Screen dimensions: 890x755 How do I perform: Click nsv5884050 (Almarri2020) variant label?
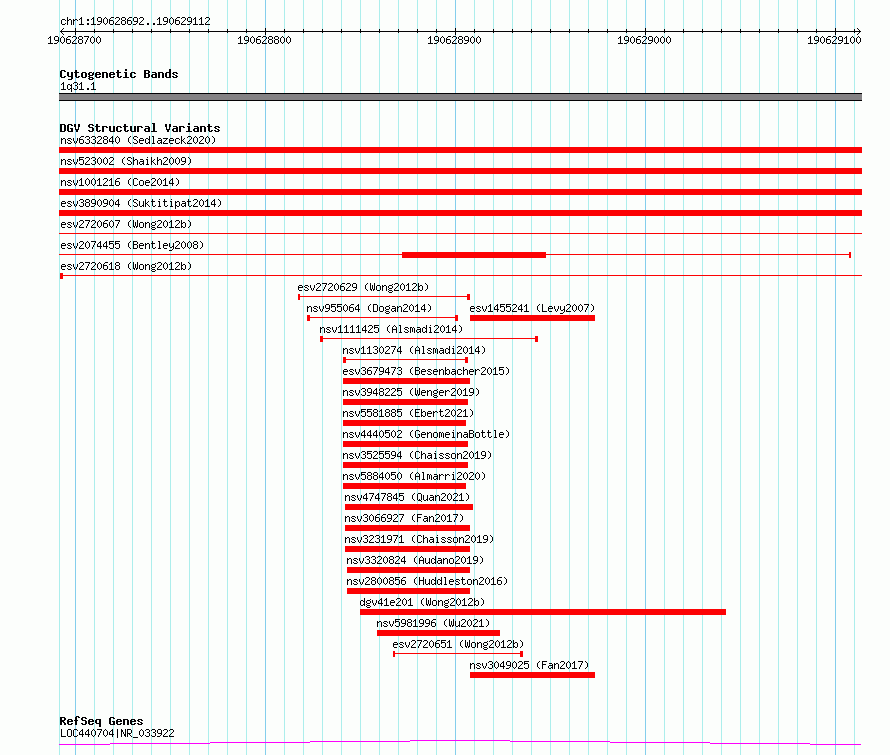tap(414, 476)
